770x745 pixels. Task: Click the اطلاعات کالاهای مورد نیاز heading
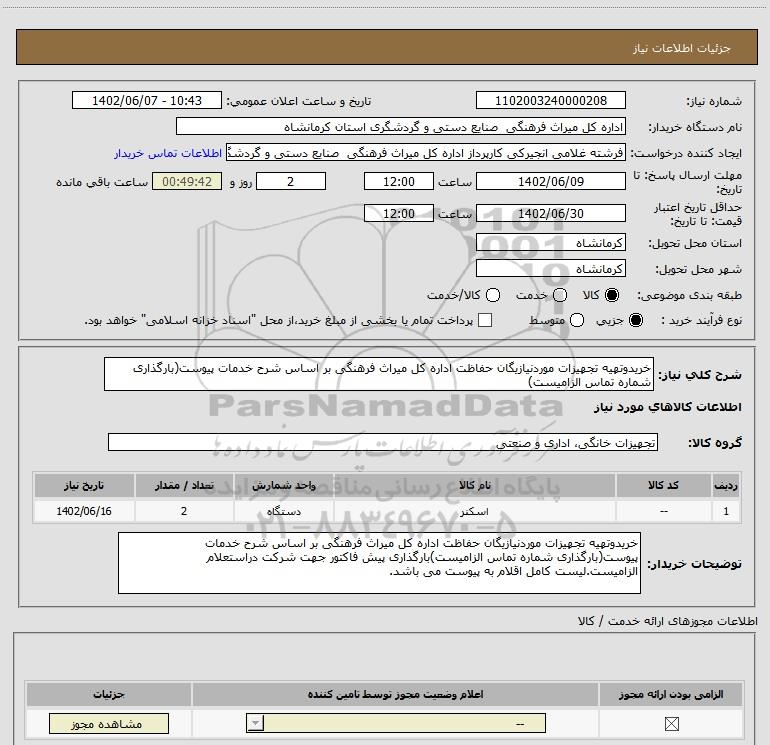[668, 407]
